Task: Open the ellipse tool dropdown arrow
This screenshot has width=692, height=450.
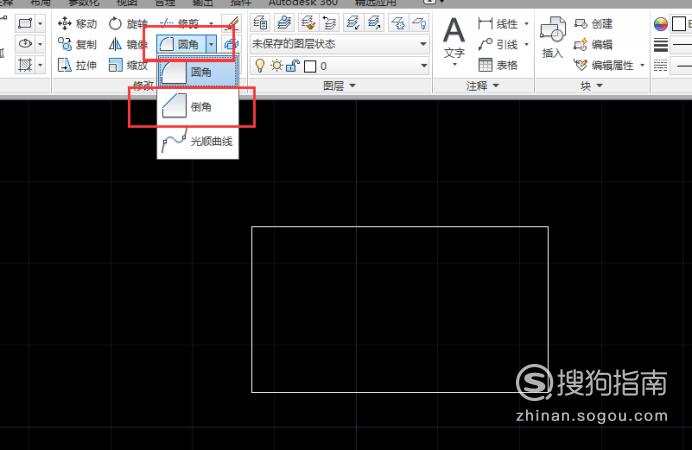Action: tap(40, 44)
